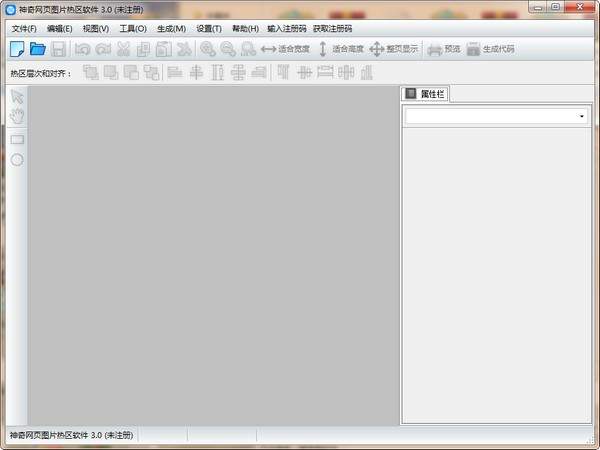Open the 设置(T) menu
The width and height of the screenshot is (600, 450).
pos(209,29)
